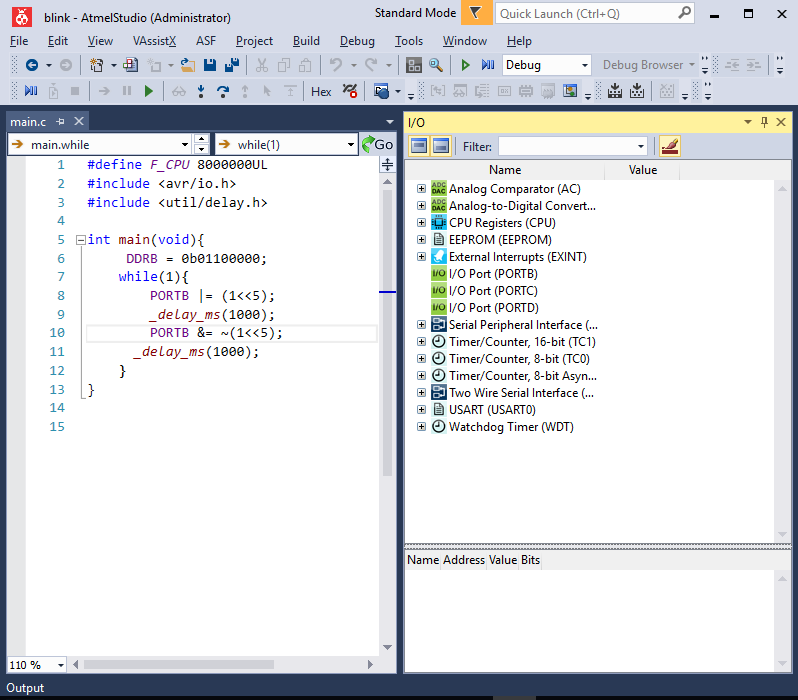Image resolution: width=798 pixels, height=700 pixels.
Task: Click the solution window layout icon
Action: point(414,65)
